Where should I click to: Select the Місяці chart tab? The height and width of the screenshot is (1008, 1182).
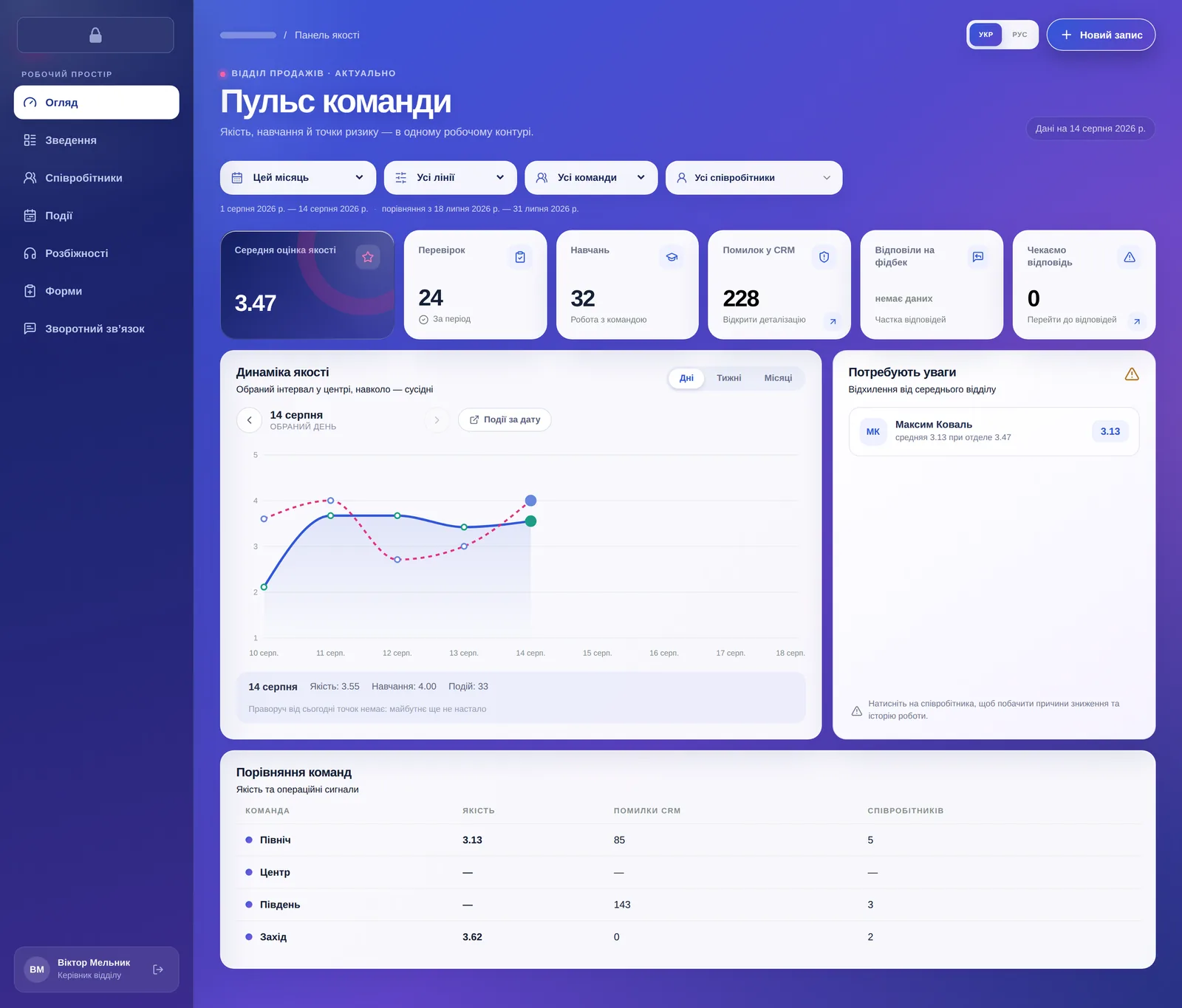click(x=778, y=378)
